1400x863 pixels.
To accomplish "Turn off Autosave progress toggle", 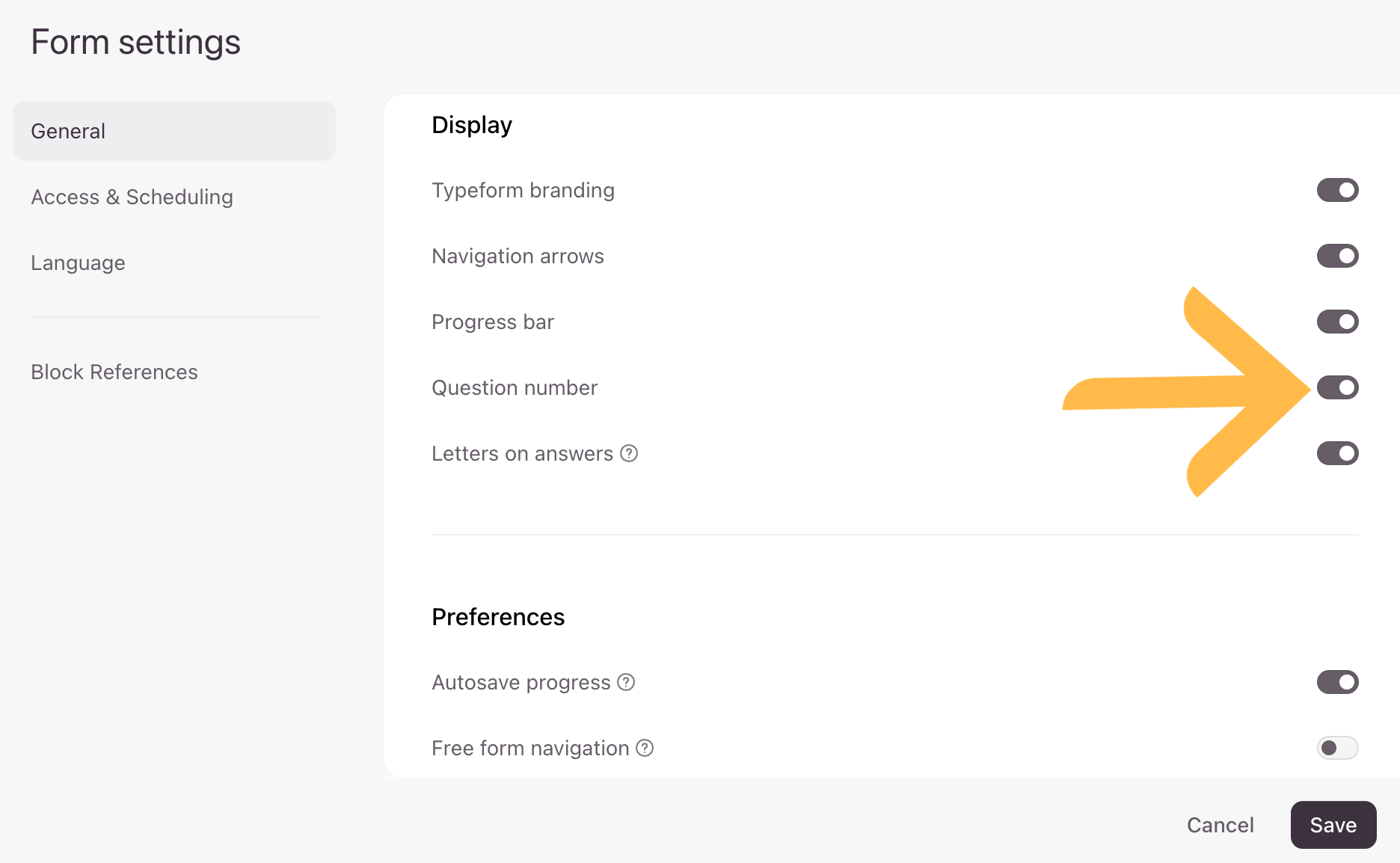I will click(x=1337, y=682).
